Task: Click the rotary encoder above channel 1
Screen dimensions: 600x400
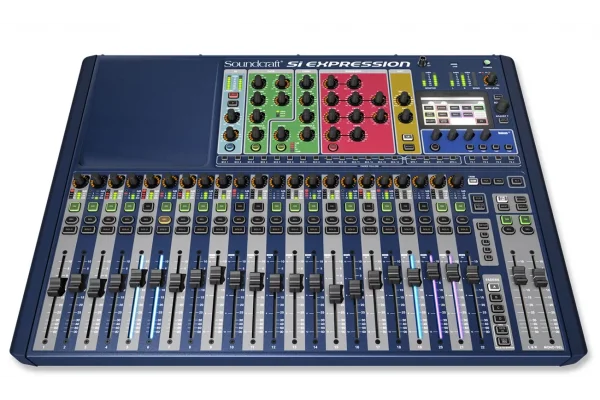Action: [x=80, y=180]
